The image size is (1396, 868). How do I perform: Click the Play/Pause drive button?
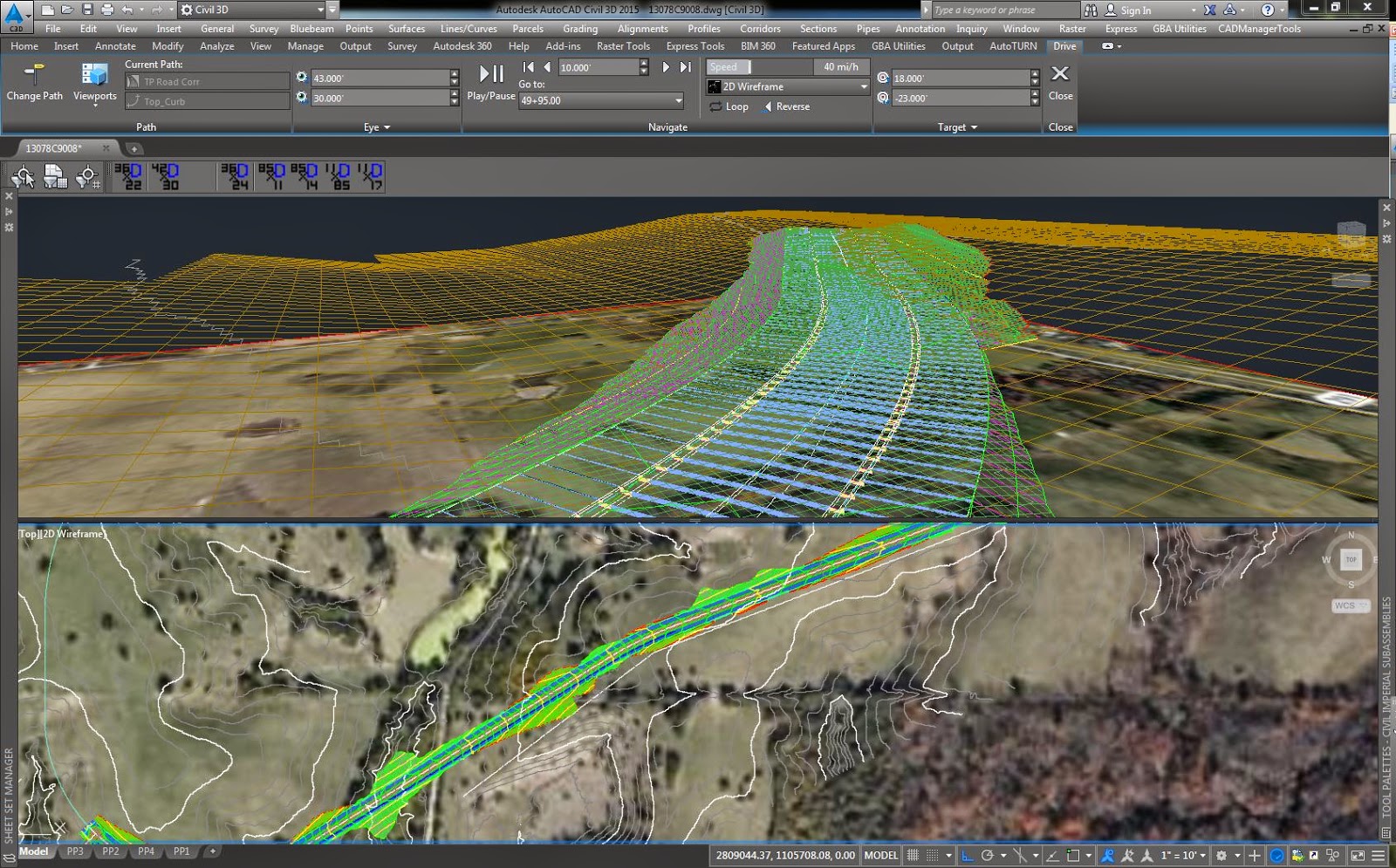491,83
